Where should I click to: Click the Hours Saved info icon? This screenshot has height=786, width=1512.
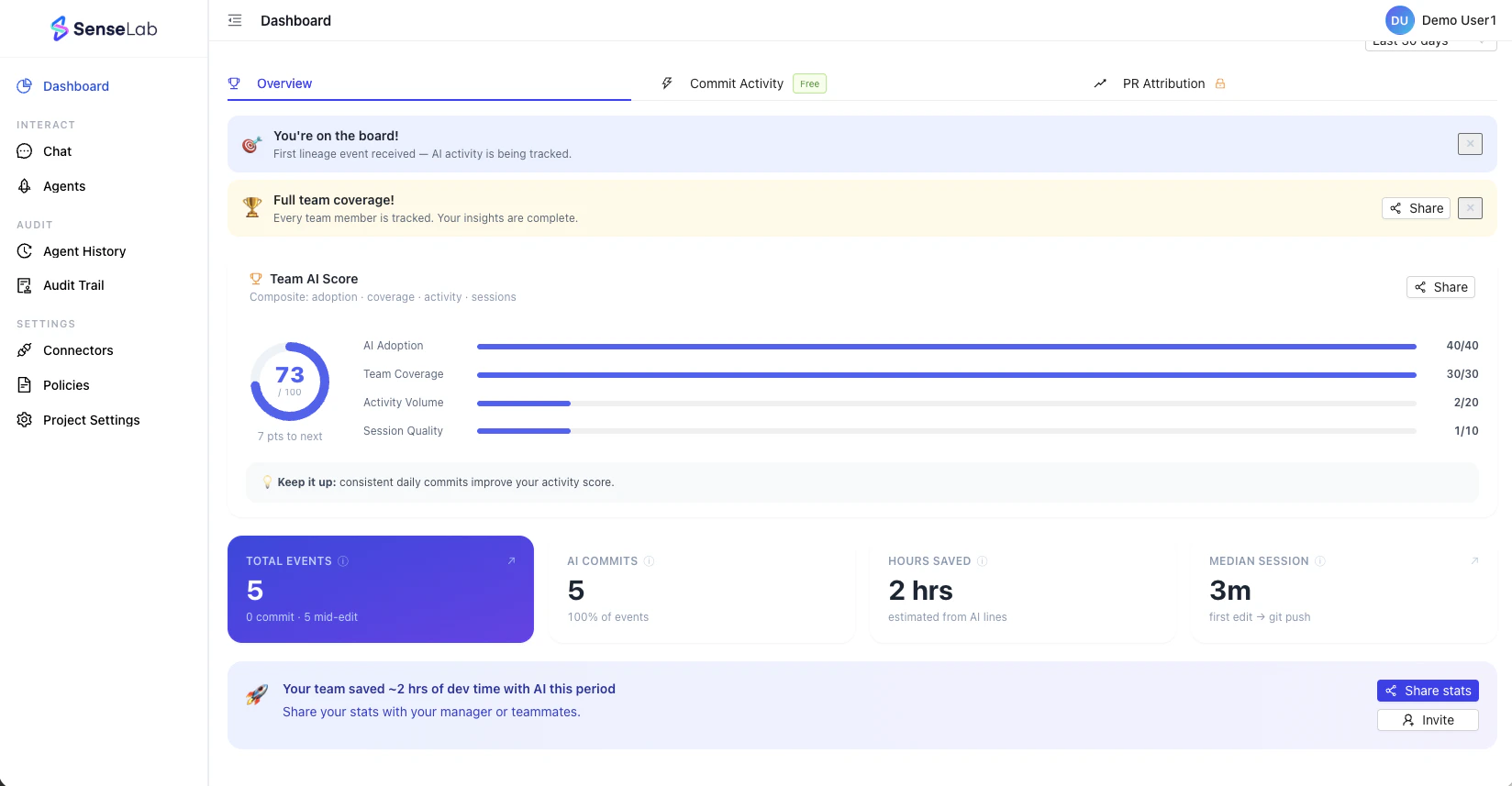point(982,561)
